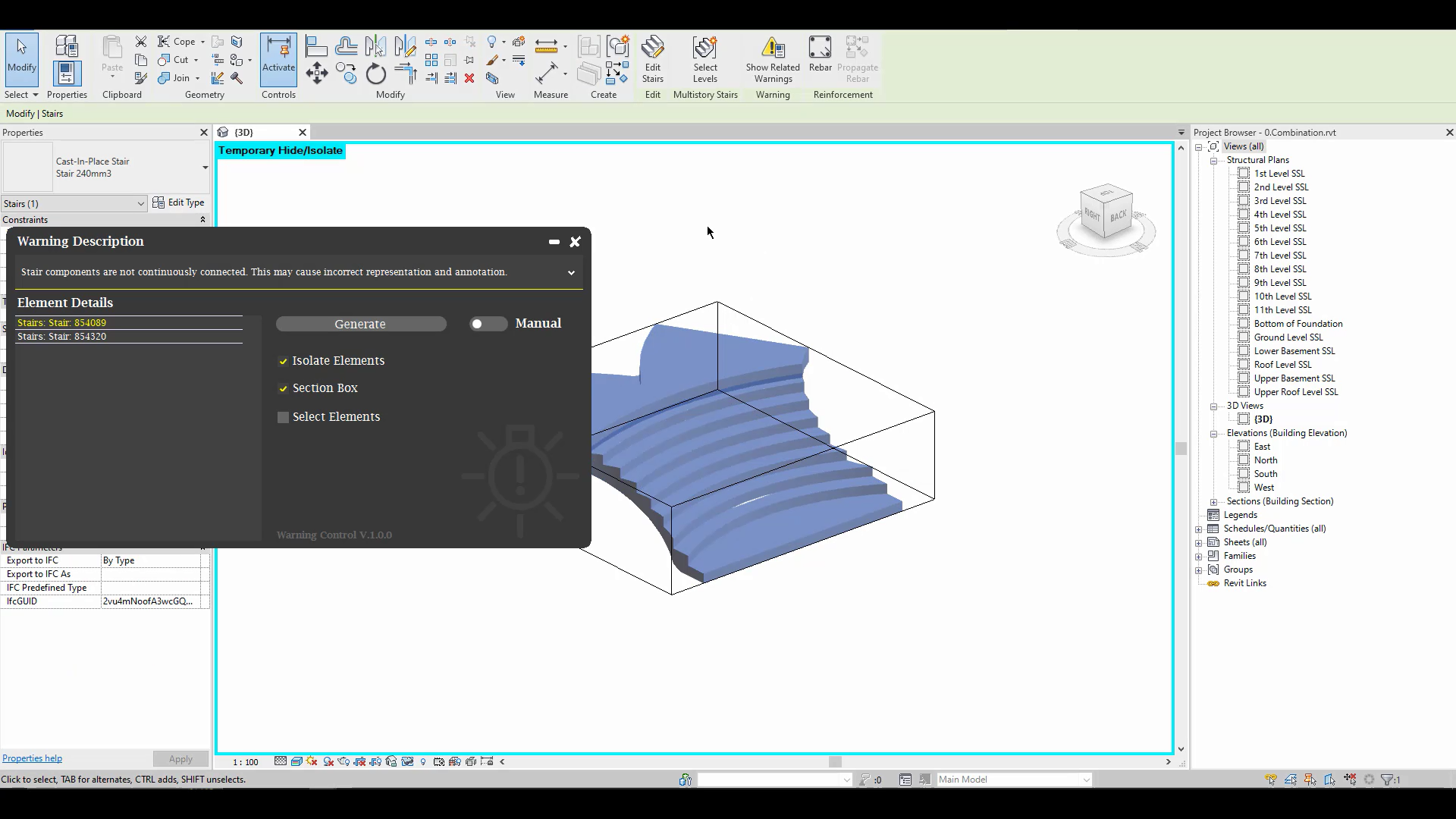Expand the Sections (Building Section) tree node
This screenshot has width=1456, height=819.
tap(1214, 502)
